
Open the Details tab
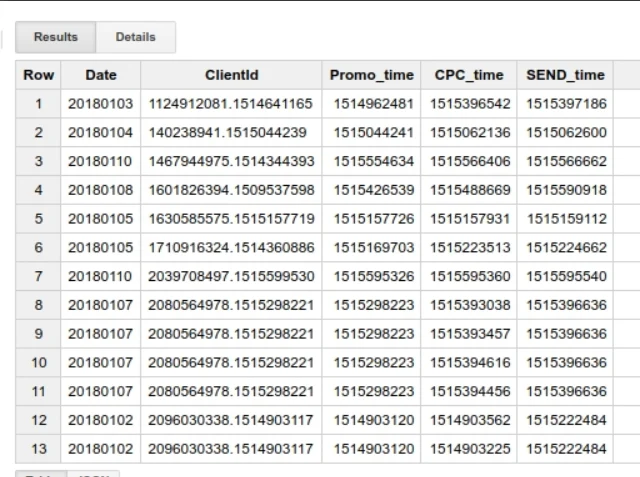tap(135, 37)
